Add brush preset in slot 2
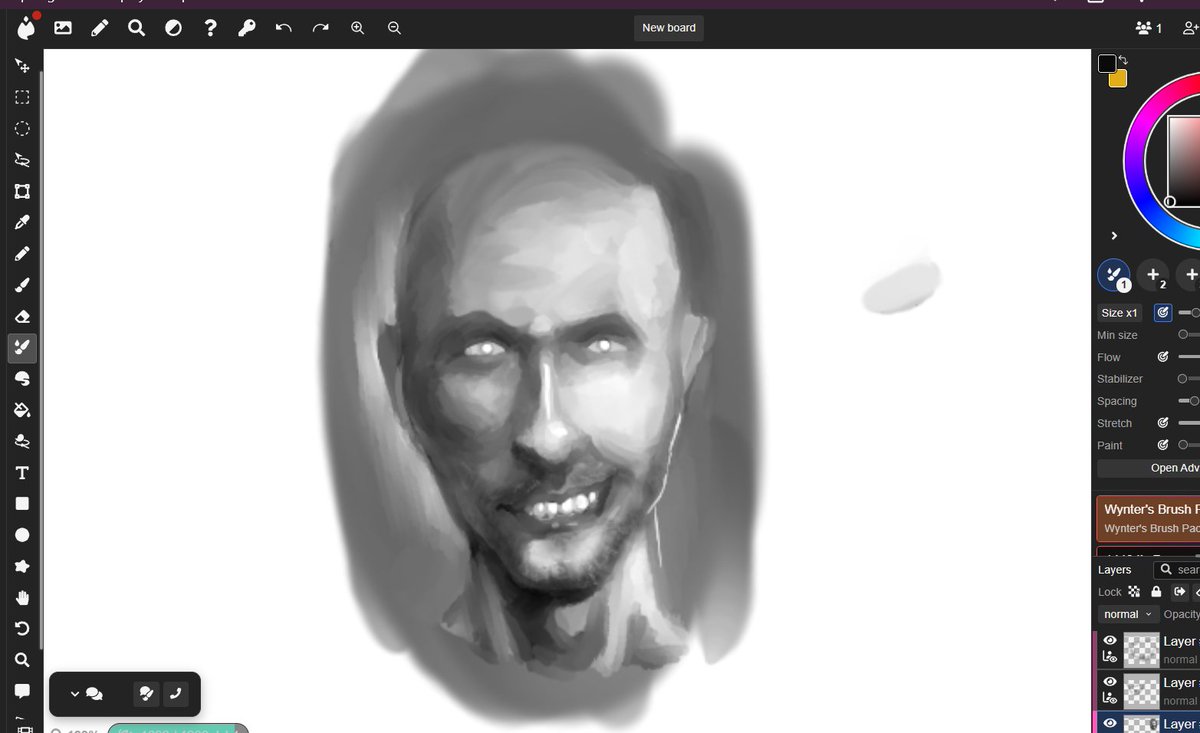The image size is (1200, 733). tap(1153, 275)
